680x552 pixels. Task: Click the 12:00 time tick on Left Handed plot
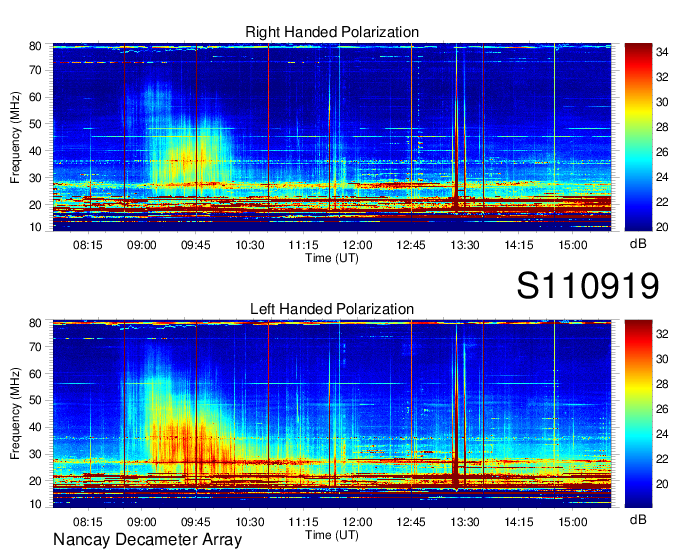(357, 522)
